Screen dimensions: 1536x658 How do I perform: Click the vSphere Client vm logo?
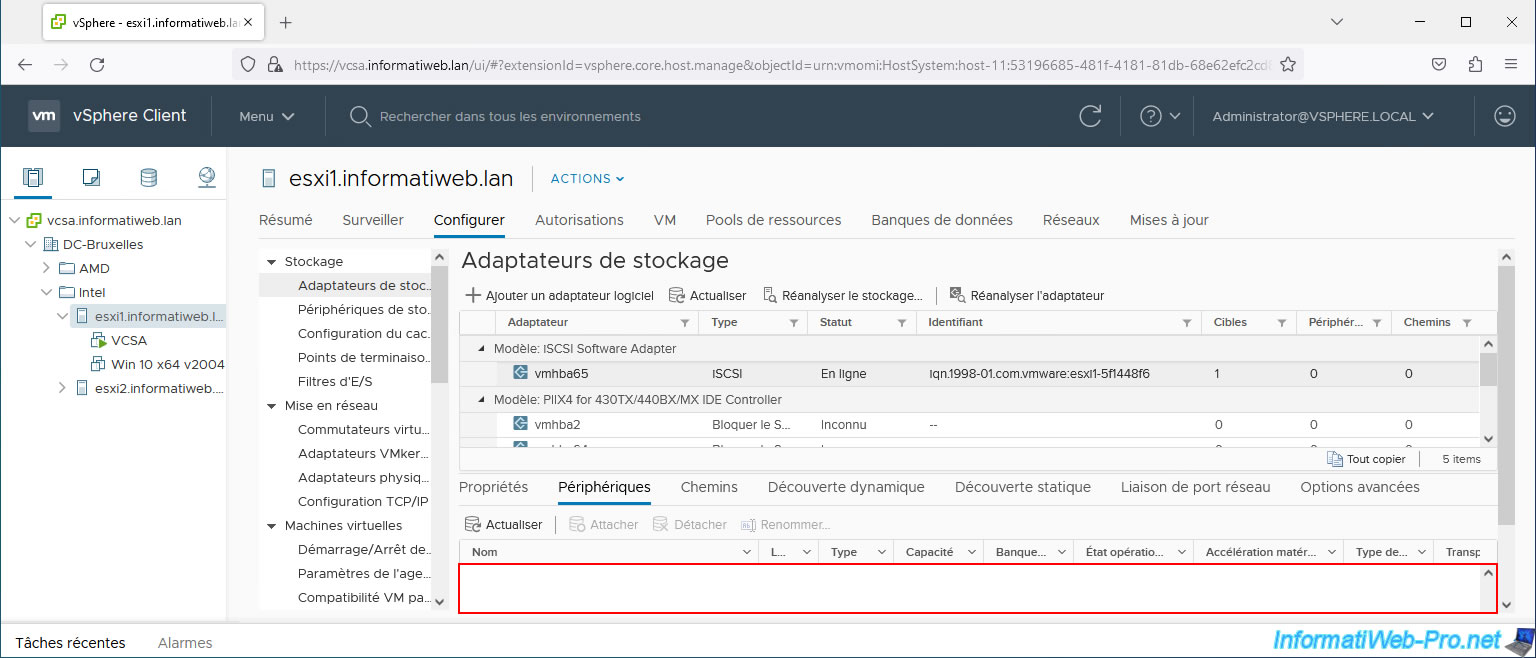[44, 116]
